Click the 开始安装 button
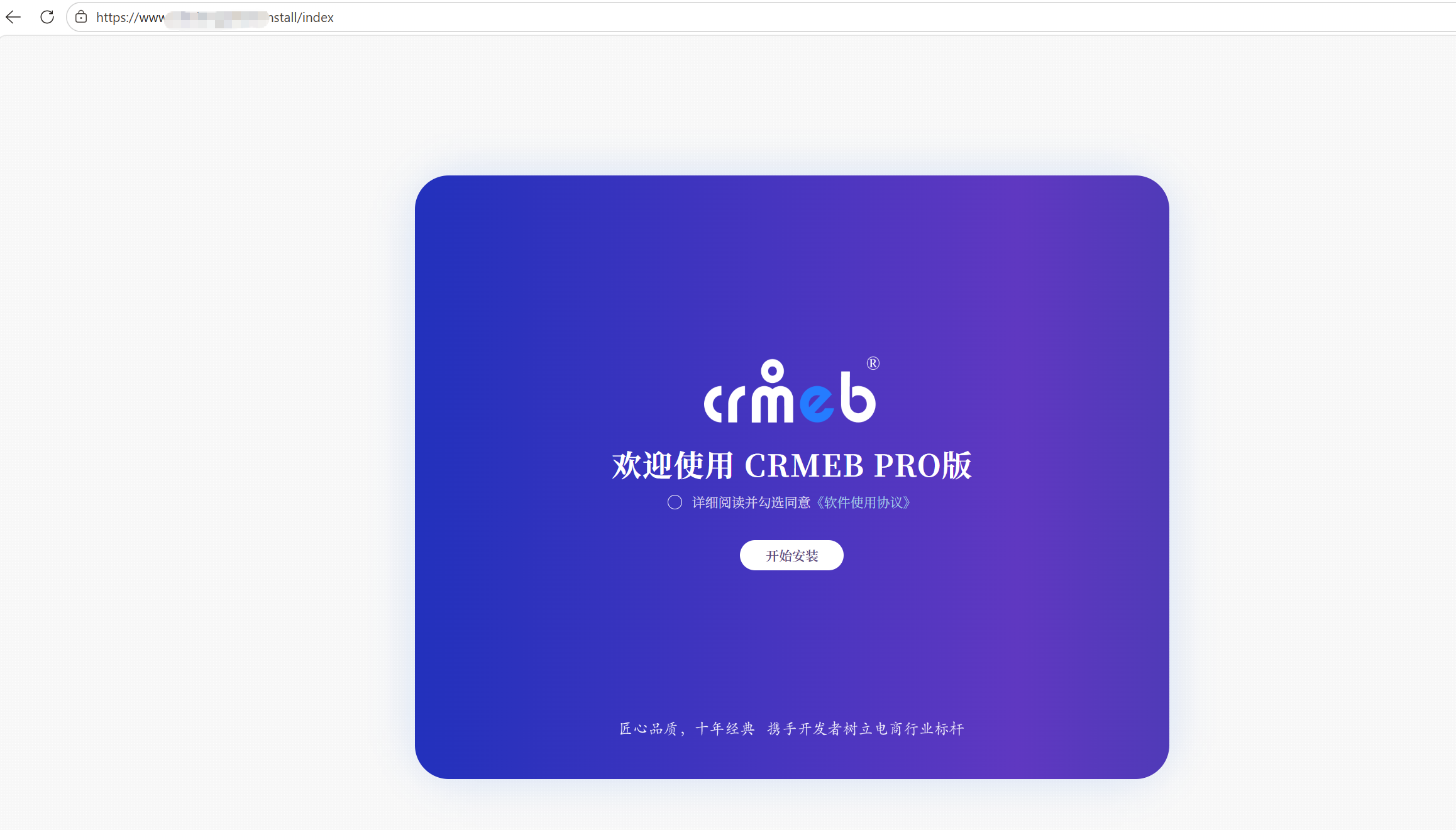The width and height of the screenshot is (1456, 830). click(791, 555)
